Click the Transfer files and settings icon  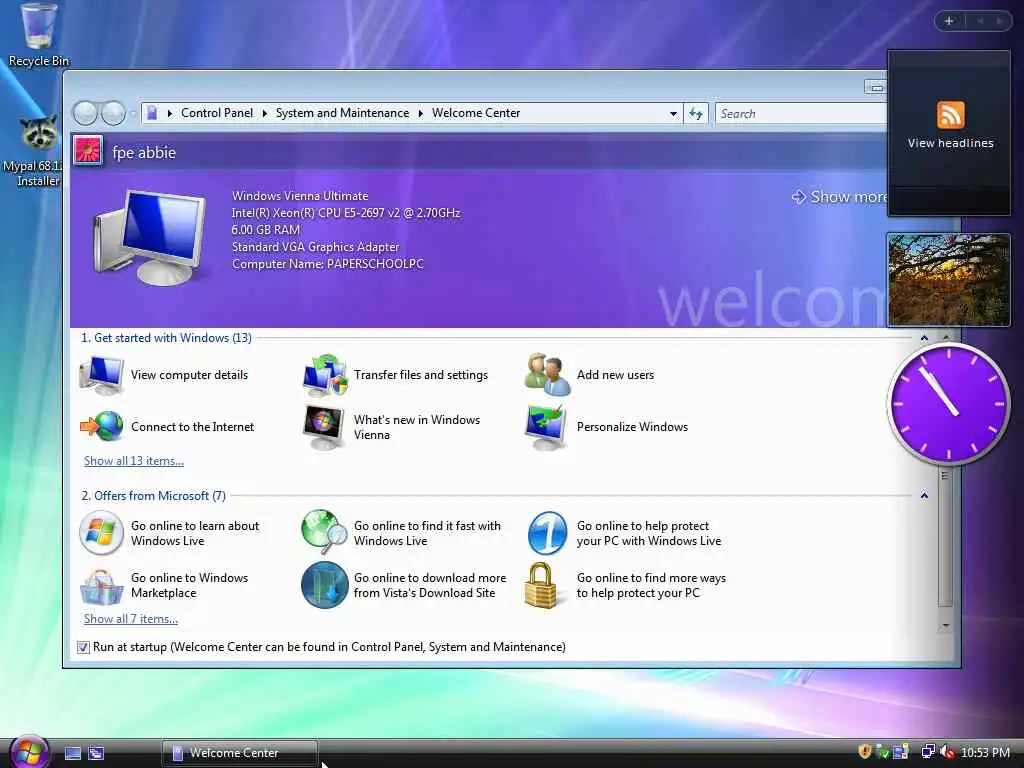325,375
